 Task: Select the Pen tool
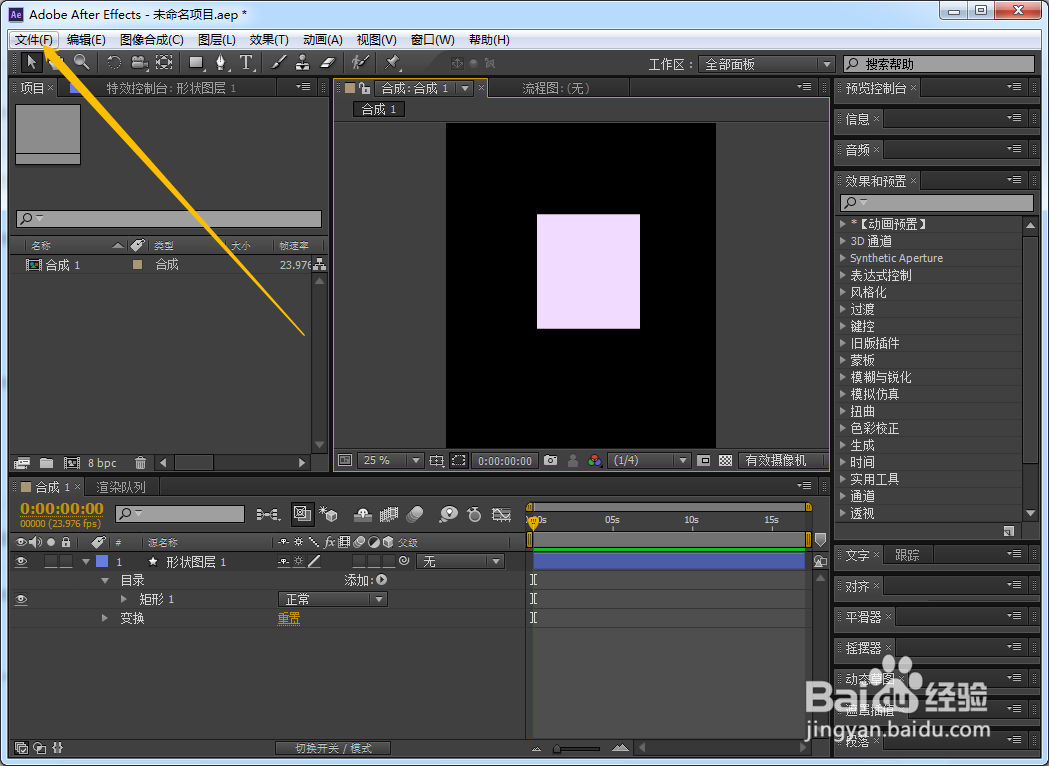click(221, 63)
